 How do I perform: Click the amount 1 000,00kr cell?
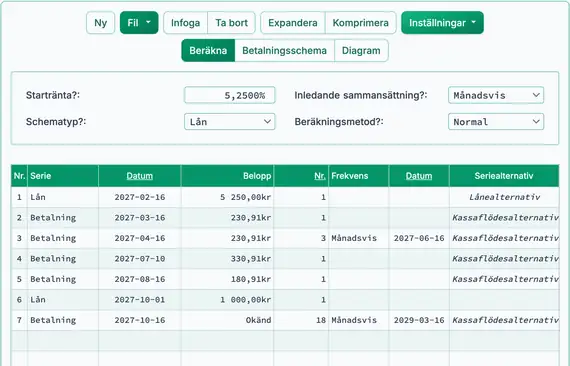[x=228, y=300]
